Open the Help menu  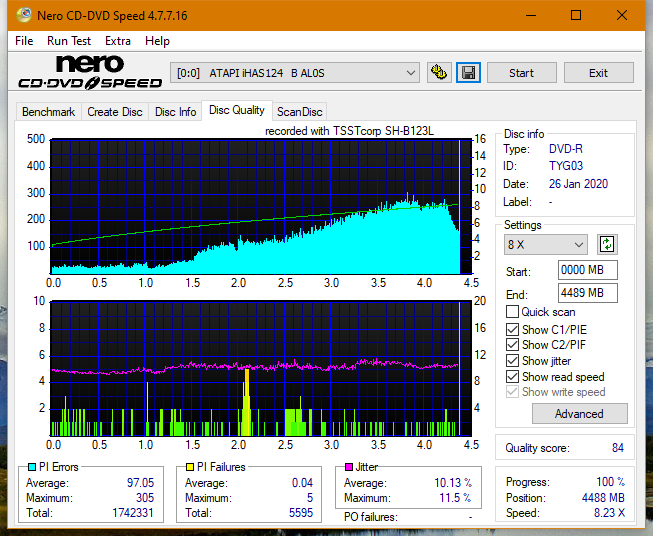click(x=157, y=41)
